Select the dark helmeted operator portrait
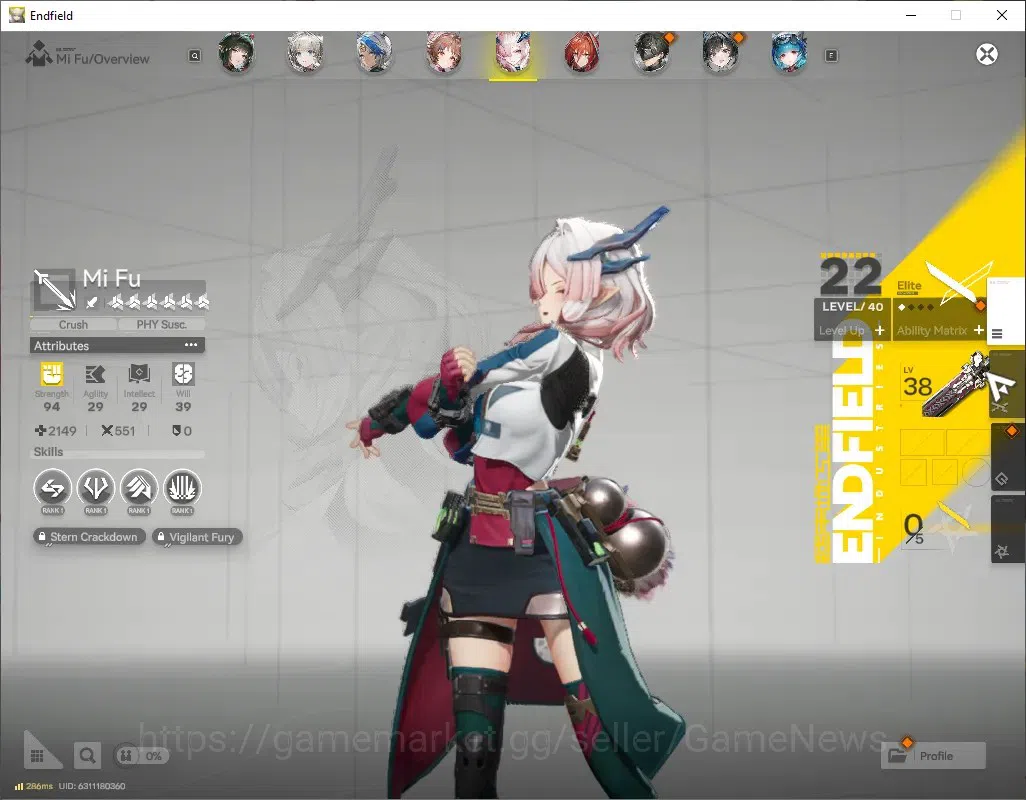The image size is (1026, 800). coord(652,52)
